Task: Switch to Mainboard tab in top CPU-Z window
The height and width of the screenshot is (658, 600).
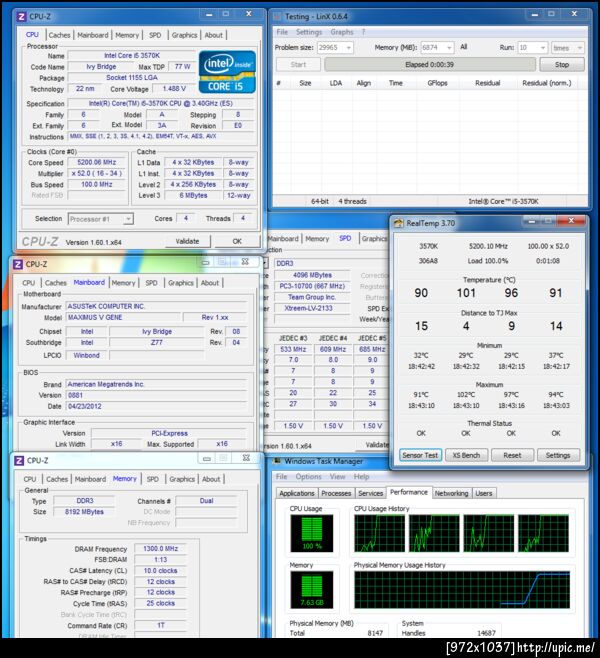Action: tap(93, 35)
